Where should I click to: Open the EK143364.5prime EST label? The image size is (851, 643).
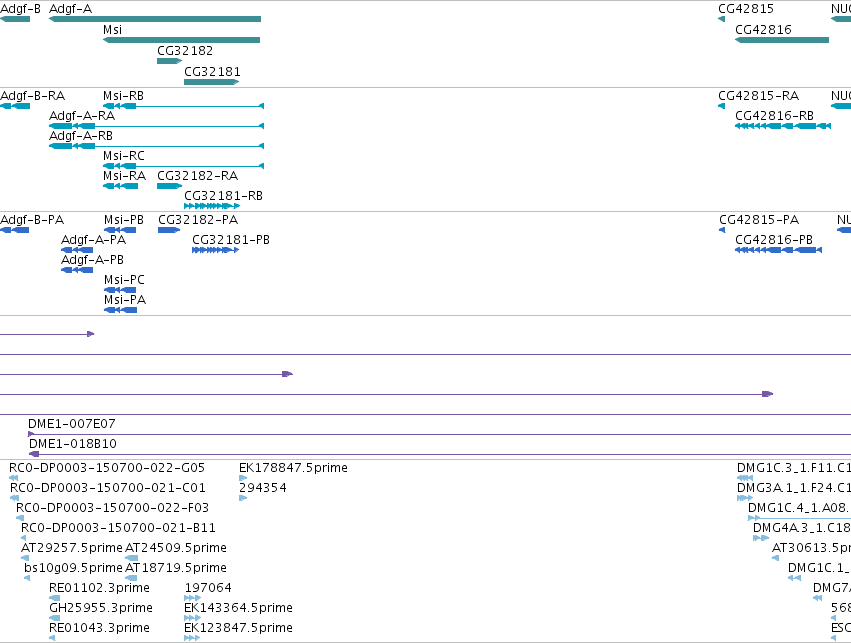click(x=238, y=608)
